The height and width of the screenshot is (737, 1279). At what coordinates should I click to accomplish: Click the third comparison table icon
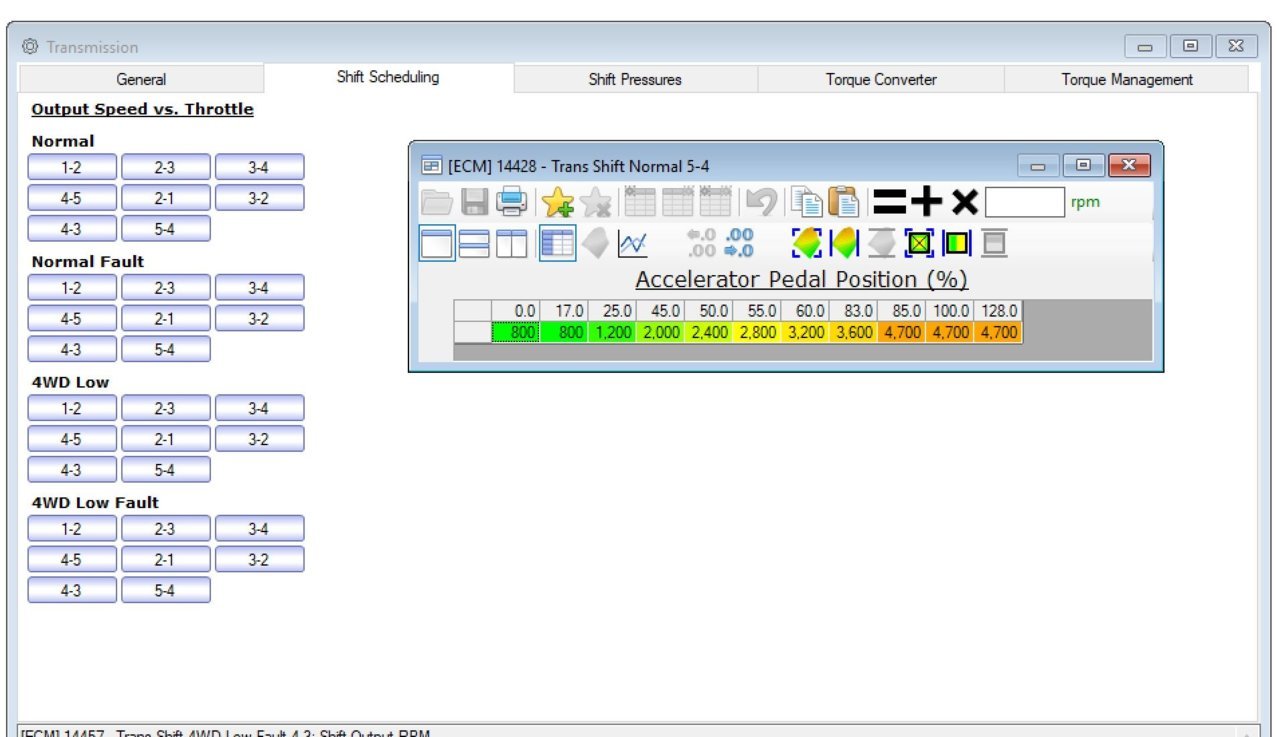(x=715, y=203)
